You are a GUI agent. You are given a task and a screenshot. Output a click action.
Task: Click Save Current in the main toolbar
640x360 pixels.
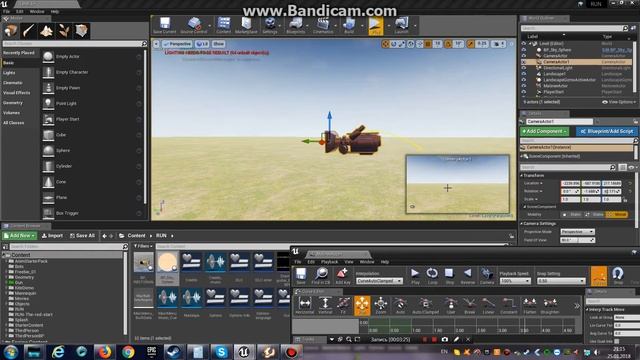(x=164, y=25)
